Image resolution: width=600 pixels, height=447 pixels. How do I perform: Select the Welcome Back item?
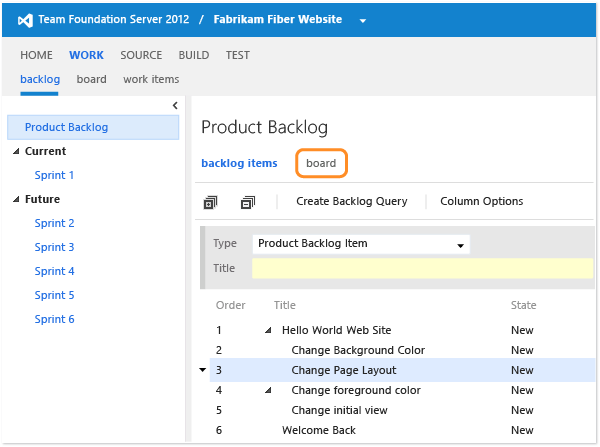tap(319, 430)
